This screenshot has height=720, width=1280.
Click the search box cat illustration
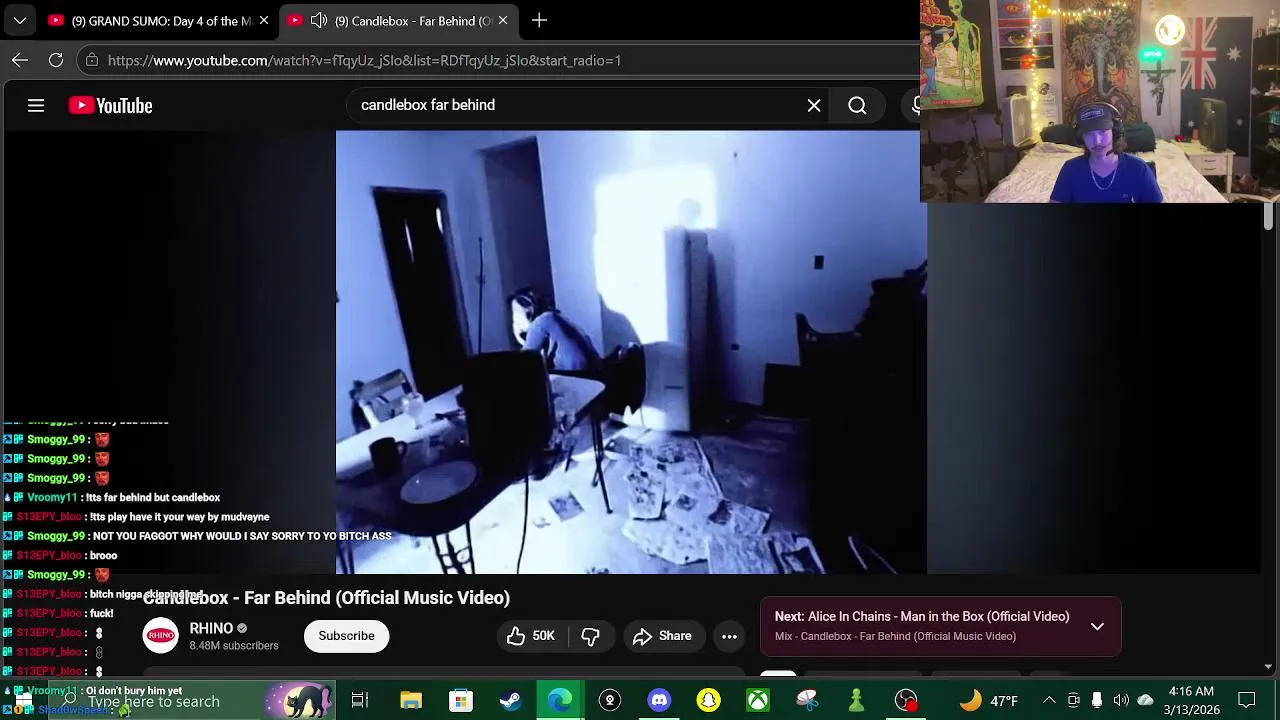pos(299,700)
